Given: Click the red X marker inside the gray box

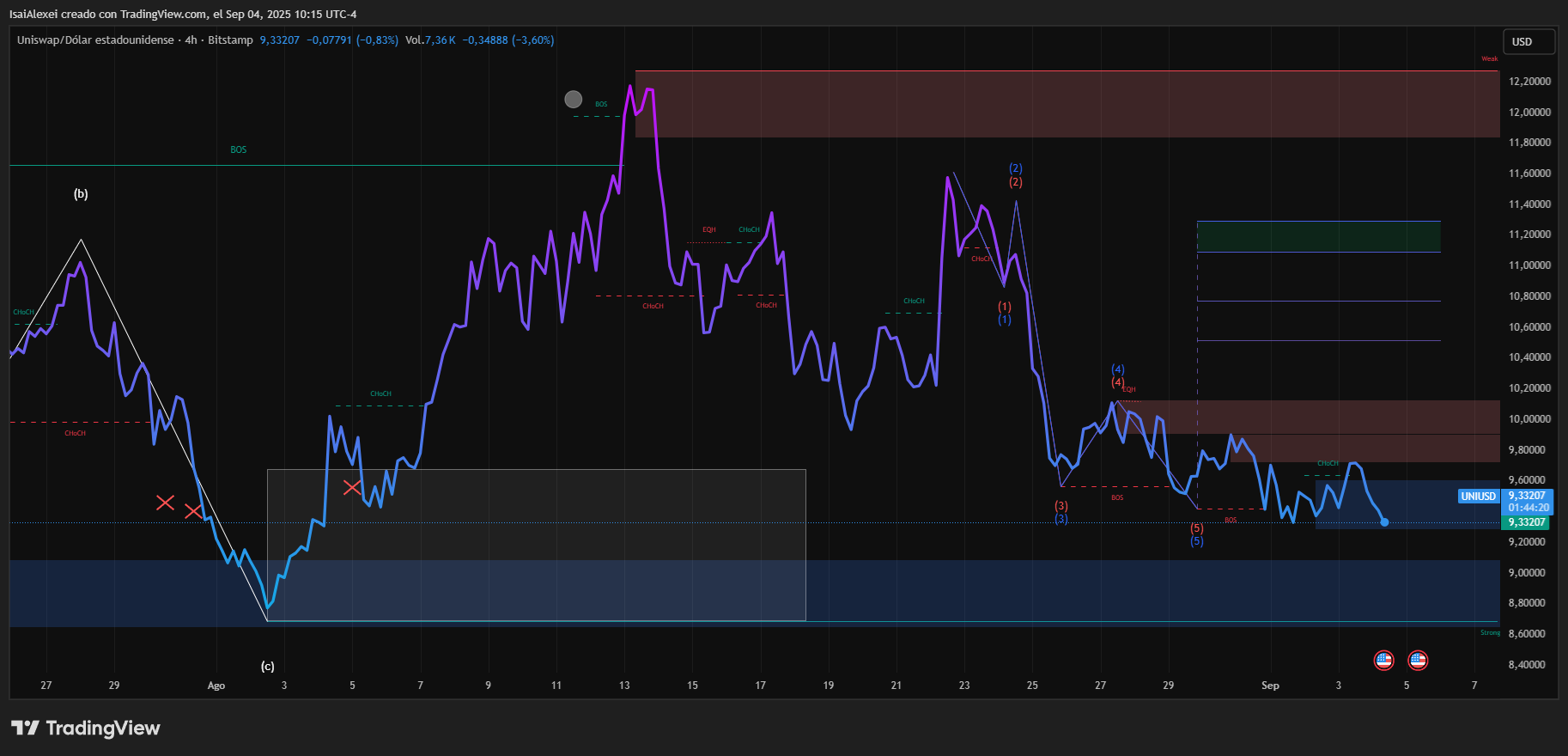Looking at the screenshot, I should click(351, 487).
